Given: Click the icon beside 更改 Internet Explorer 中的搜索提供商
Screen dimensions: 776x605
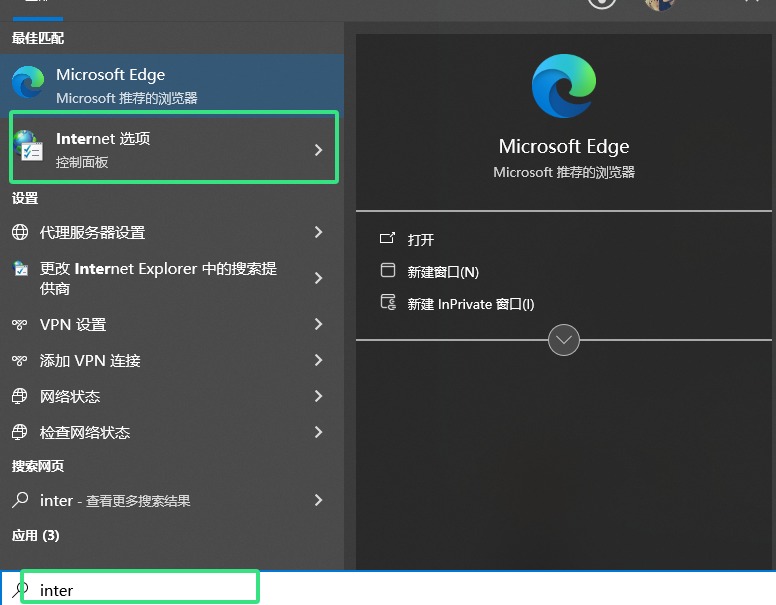Looking at the screenshot, I should [x=20, y=268].
